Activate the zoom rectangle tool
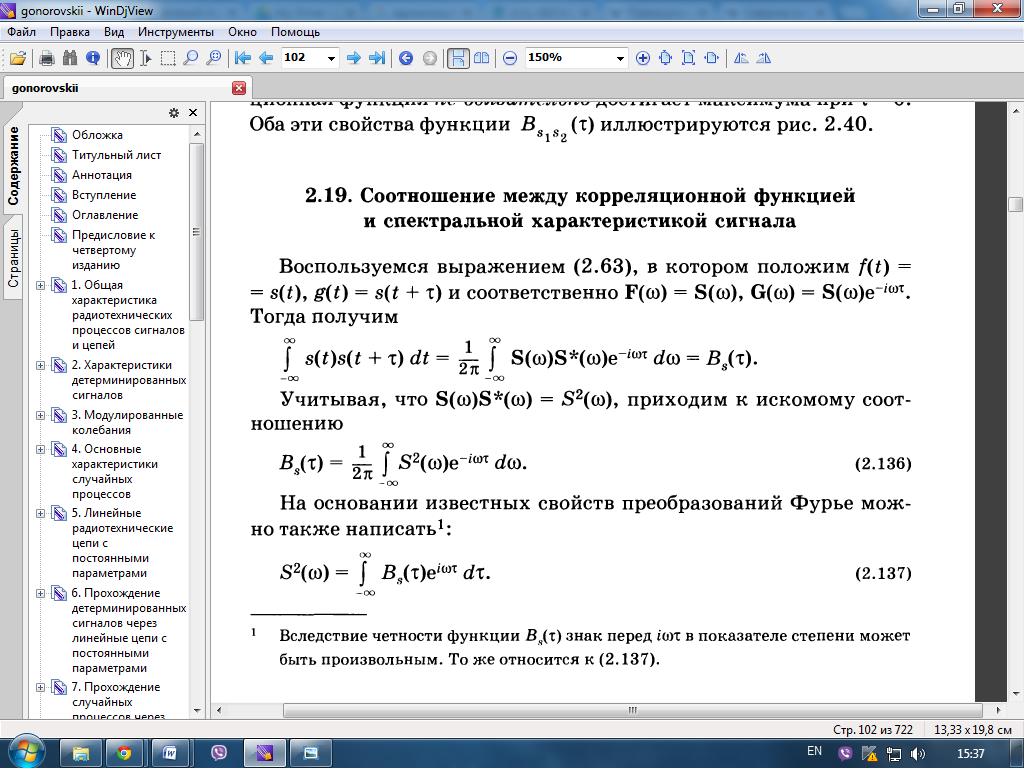Viewport: 1024px width, 768px height. pyautogui.click(x=214, y=58)
